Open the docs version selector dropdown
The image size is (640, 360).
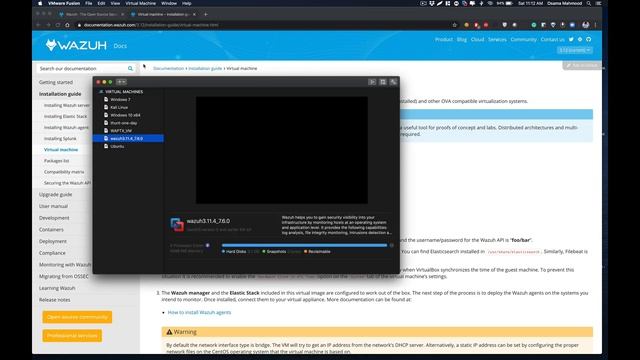575,50
